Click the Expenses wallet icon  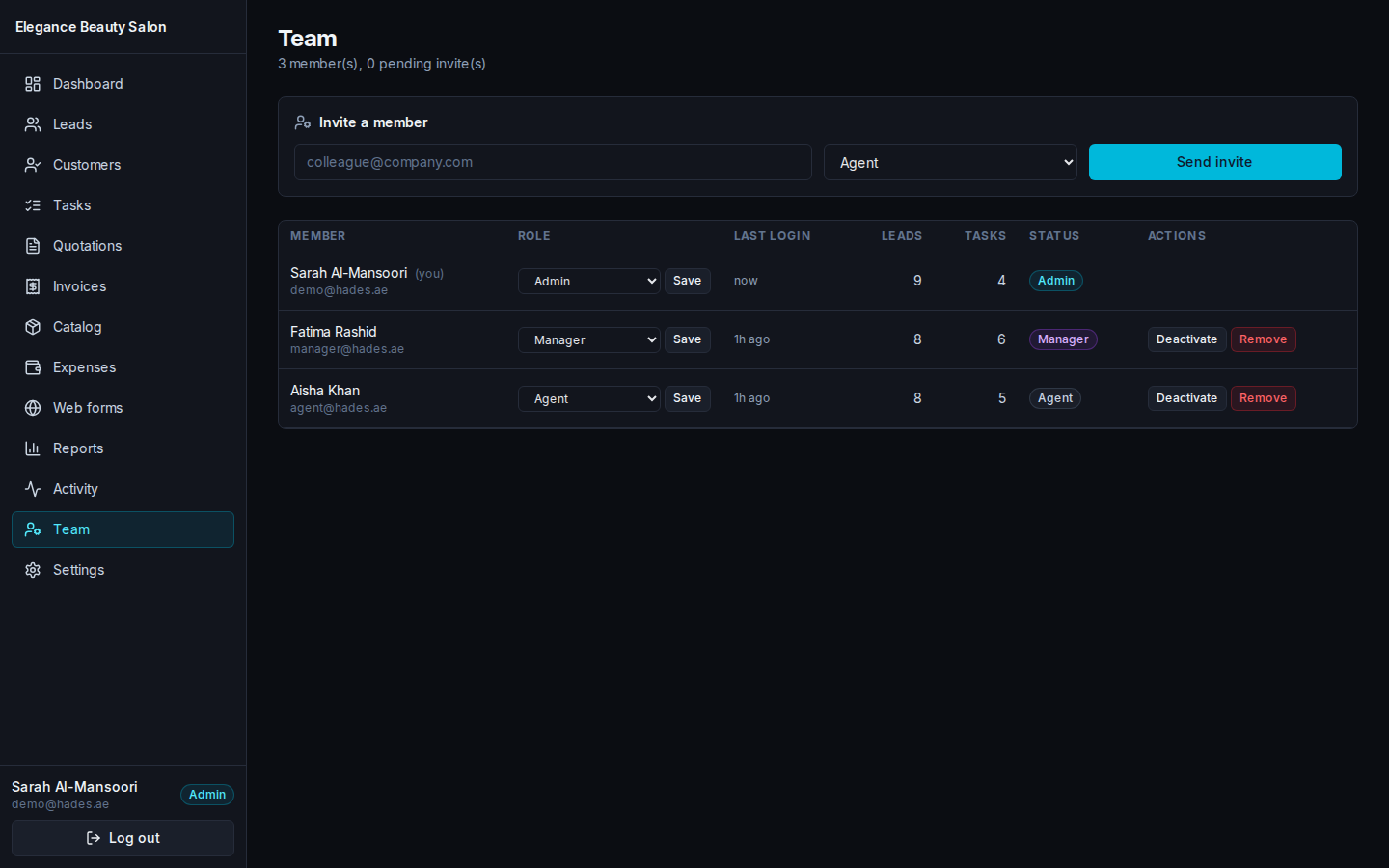pyautogui.click(x=33, y=367)
